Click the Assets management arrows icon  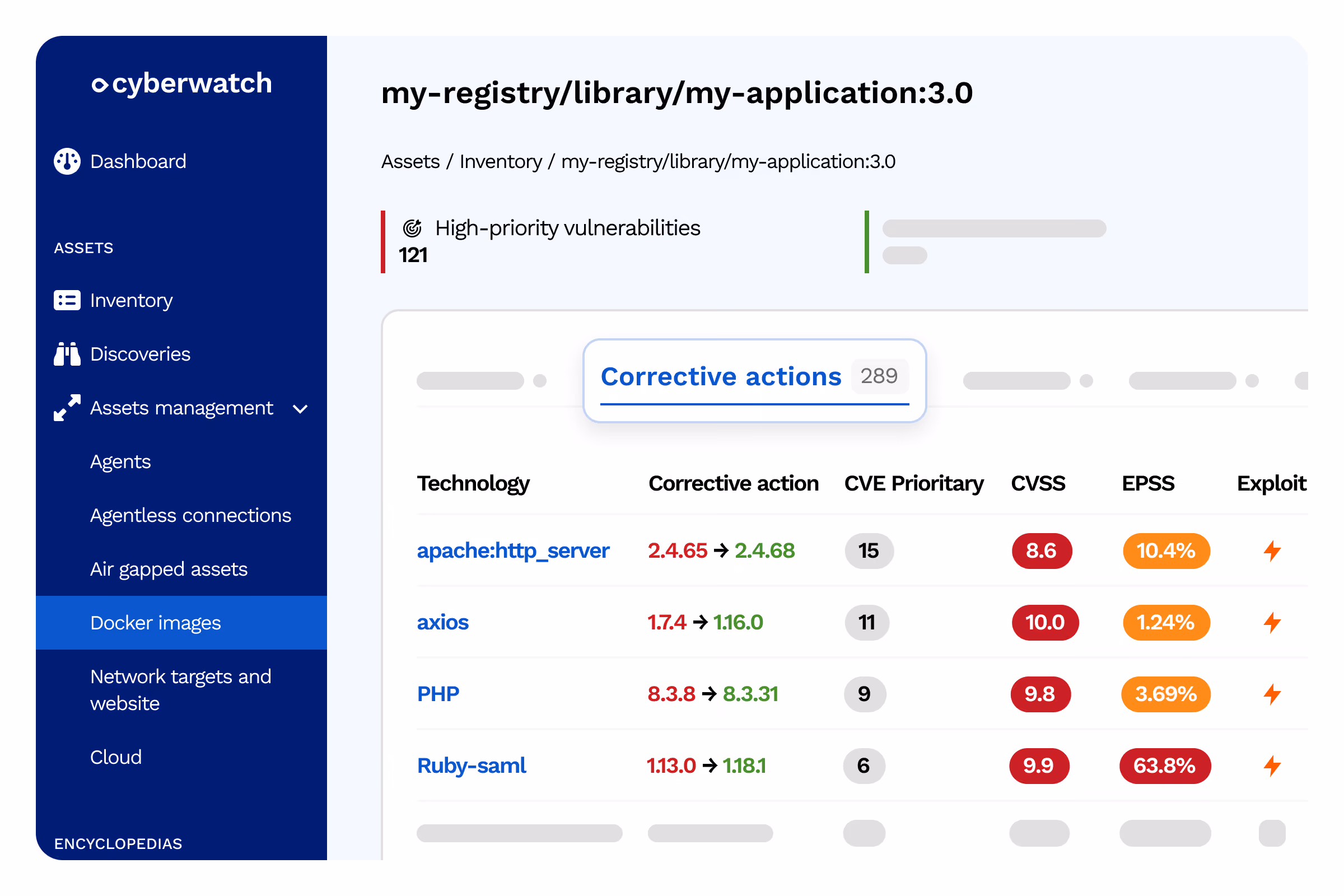67,408
